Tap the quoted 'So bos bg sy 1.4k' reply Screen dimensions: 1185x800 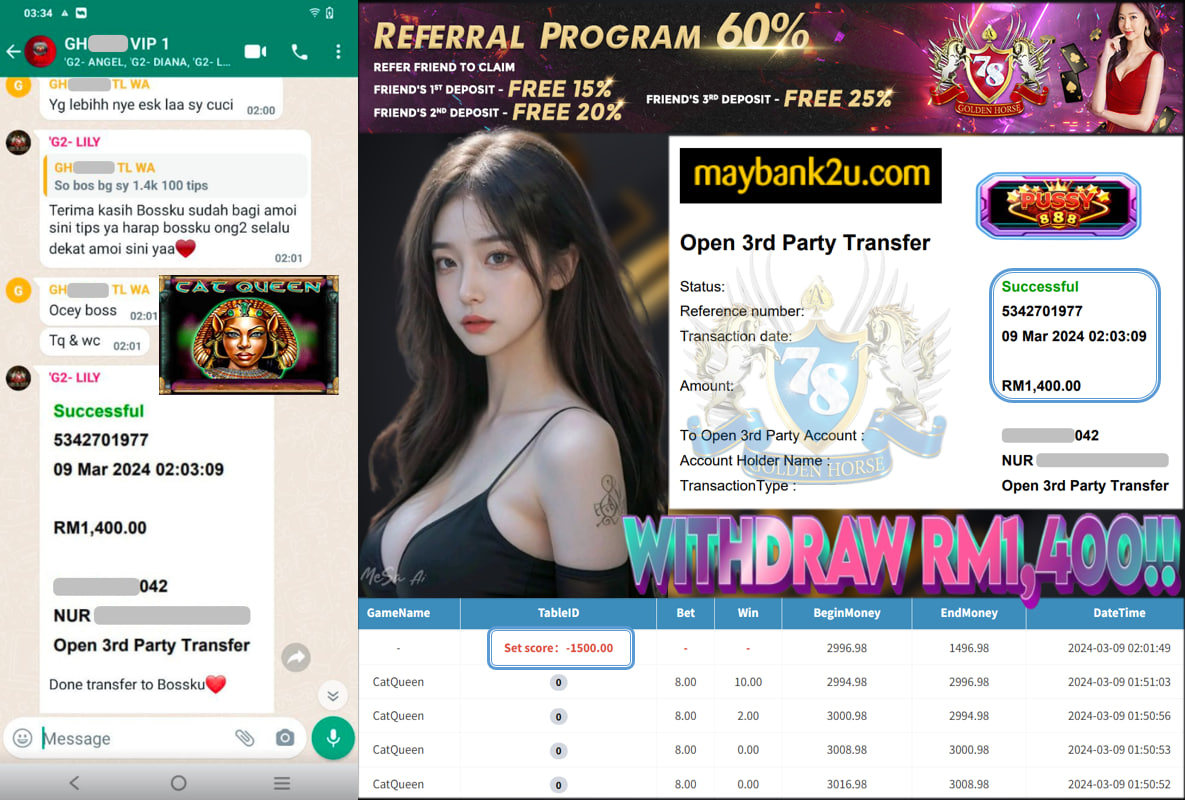click(x=176, y=177)
